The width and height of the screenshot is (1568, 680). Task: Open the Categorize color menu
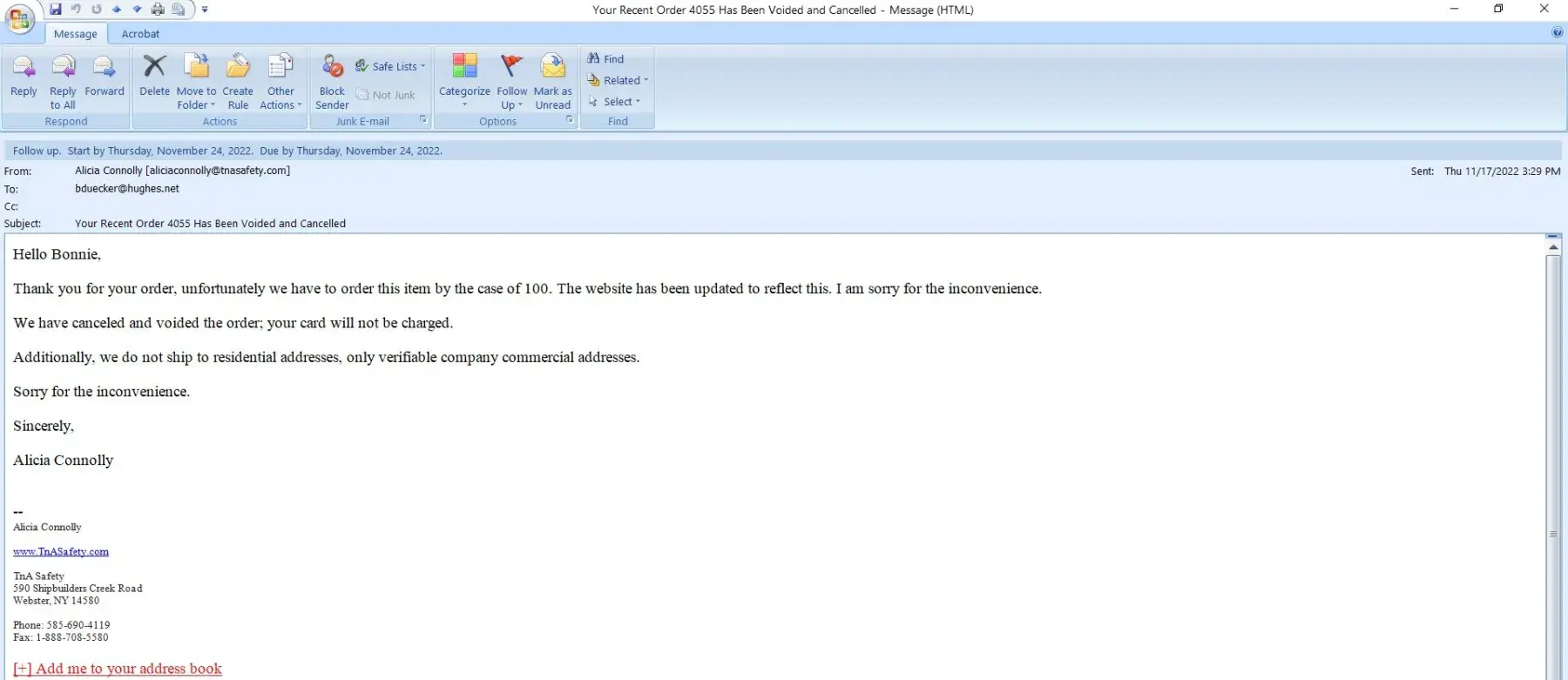tap(464, 82)
